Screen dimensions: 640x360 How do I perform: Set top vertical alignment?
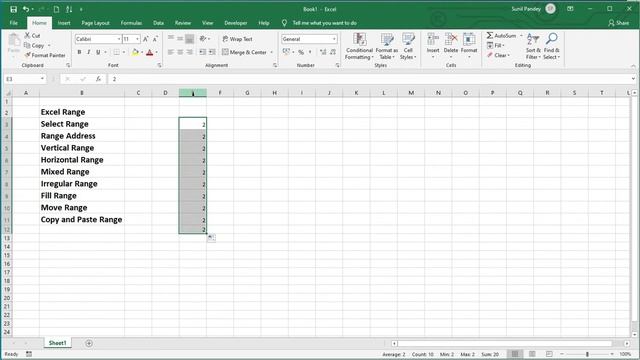coord(171,39)
